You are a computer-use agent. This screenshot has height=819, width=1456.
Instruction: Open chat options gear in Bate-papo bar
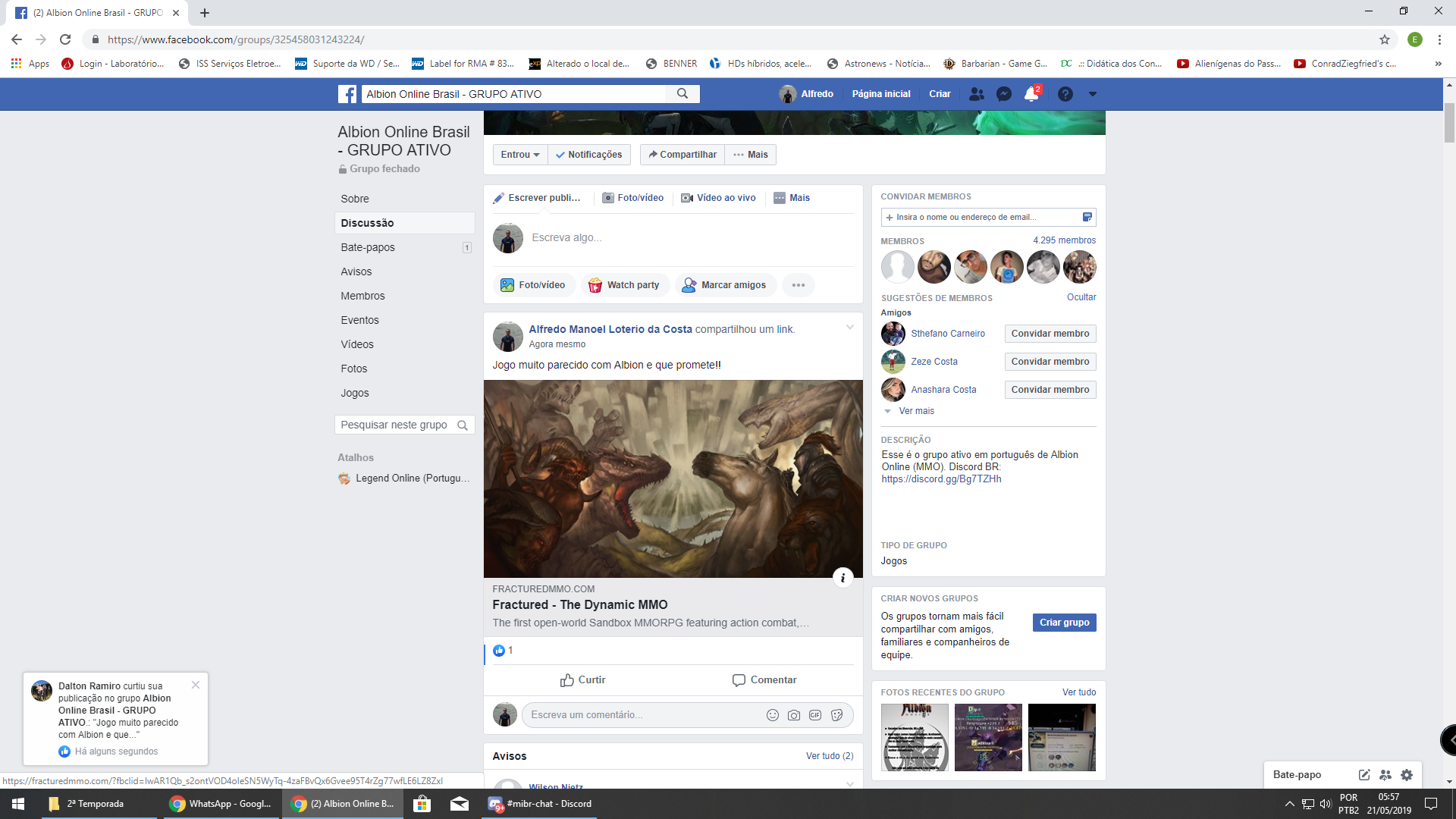[1407, 775]
